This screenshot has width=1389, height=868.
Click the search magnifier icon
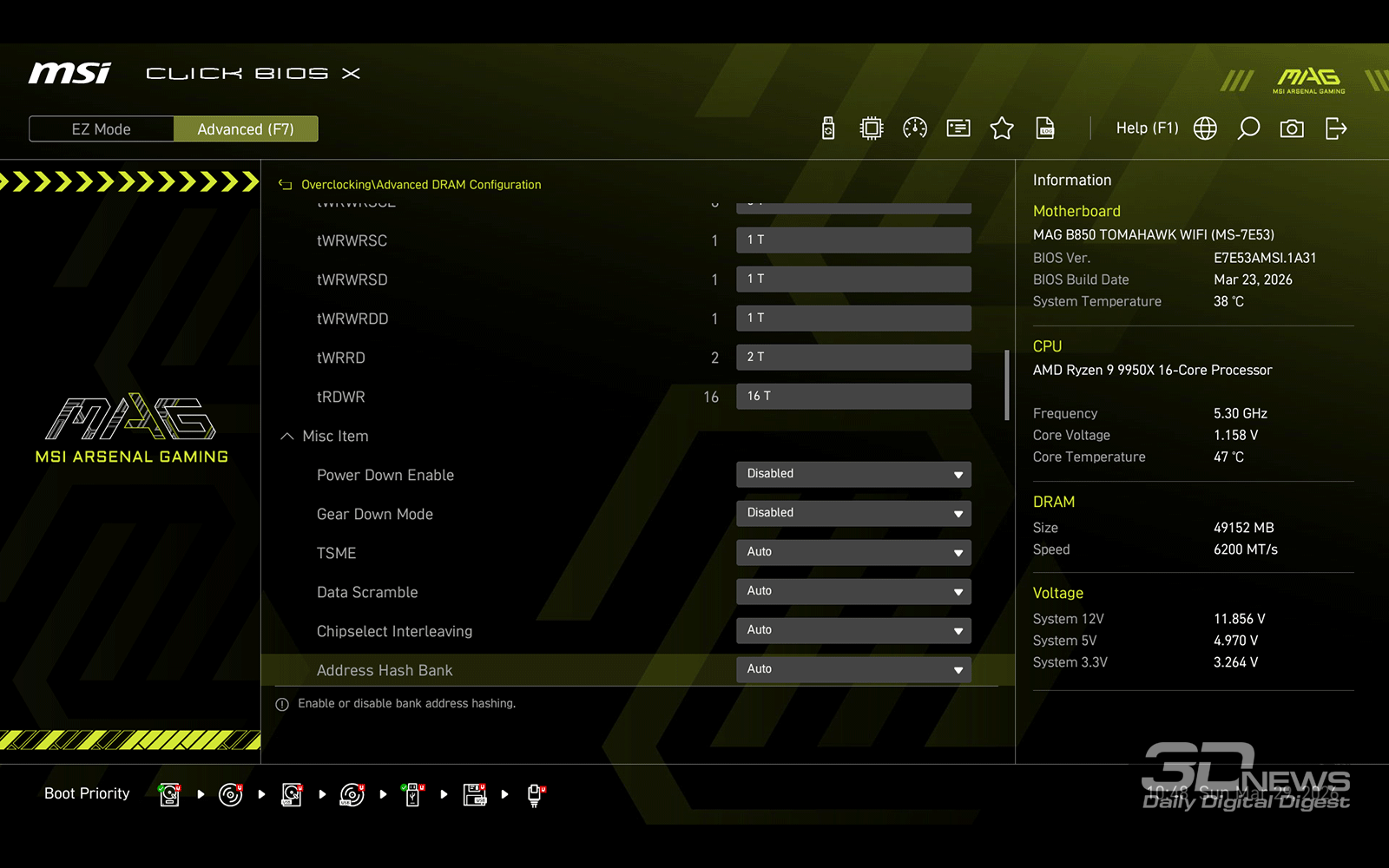tap(1248, 128)
